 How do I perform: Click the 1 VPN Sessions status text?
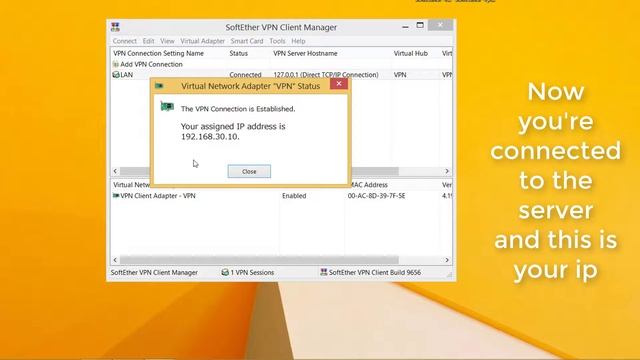(252, 272)
